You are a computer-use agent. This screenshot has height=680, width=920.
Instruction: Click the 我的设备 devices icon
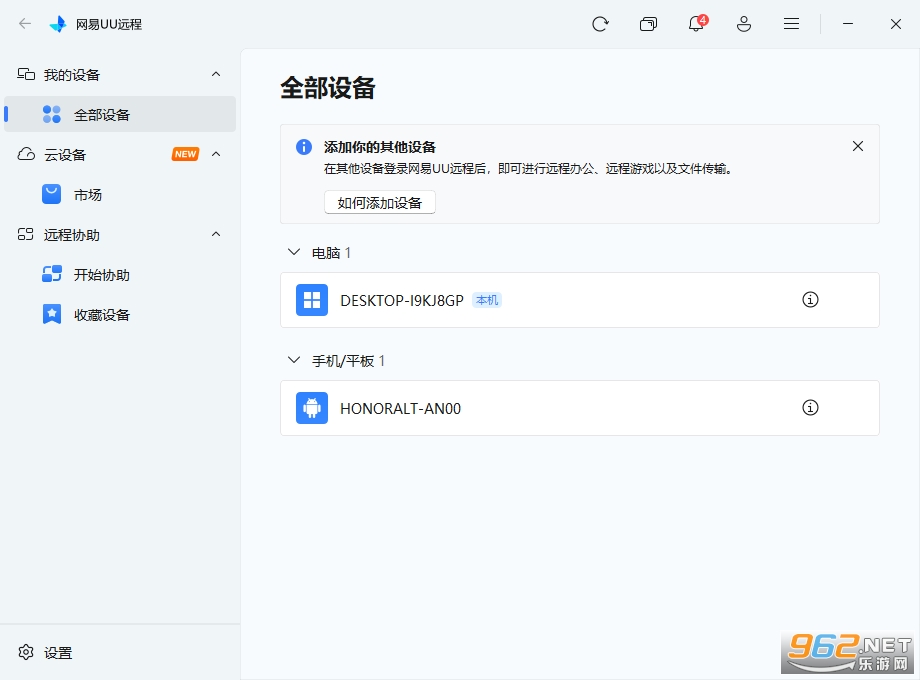(x=26, y=74)
